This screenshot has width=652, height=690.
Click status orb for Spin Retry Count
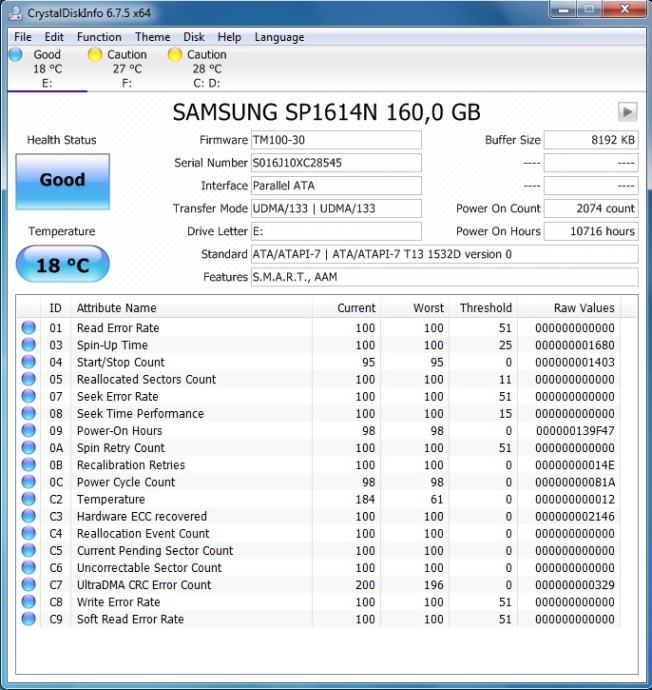[x=29, y=448]
